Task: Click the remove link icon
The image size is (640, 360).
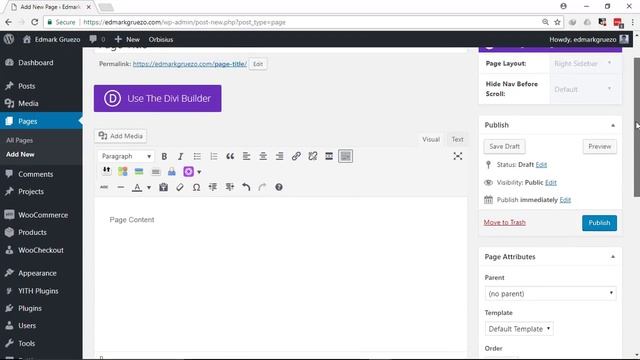Action: point(313,156)
